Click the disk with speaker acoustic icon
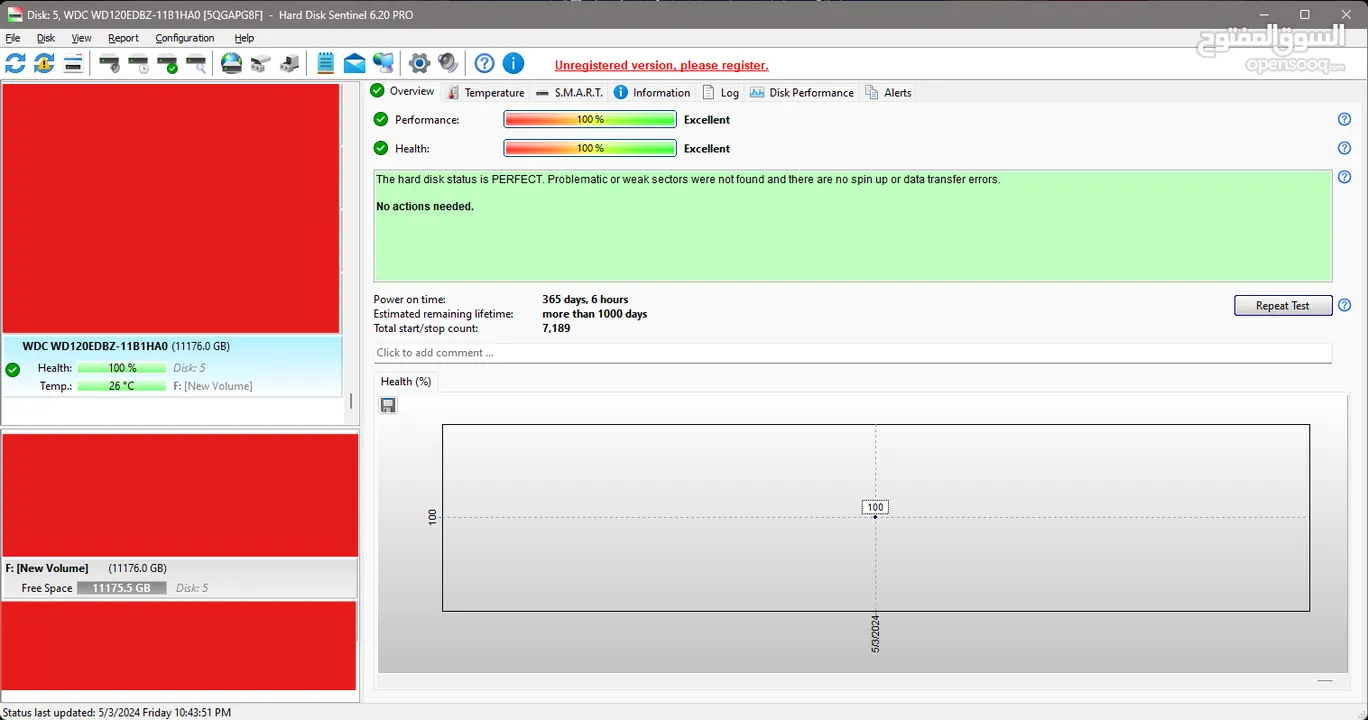This screenshot has height=720, width=1368. [110, 64]
